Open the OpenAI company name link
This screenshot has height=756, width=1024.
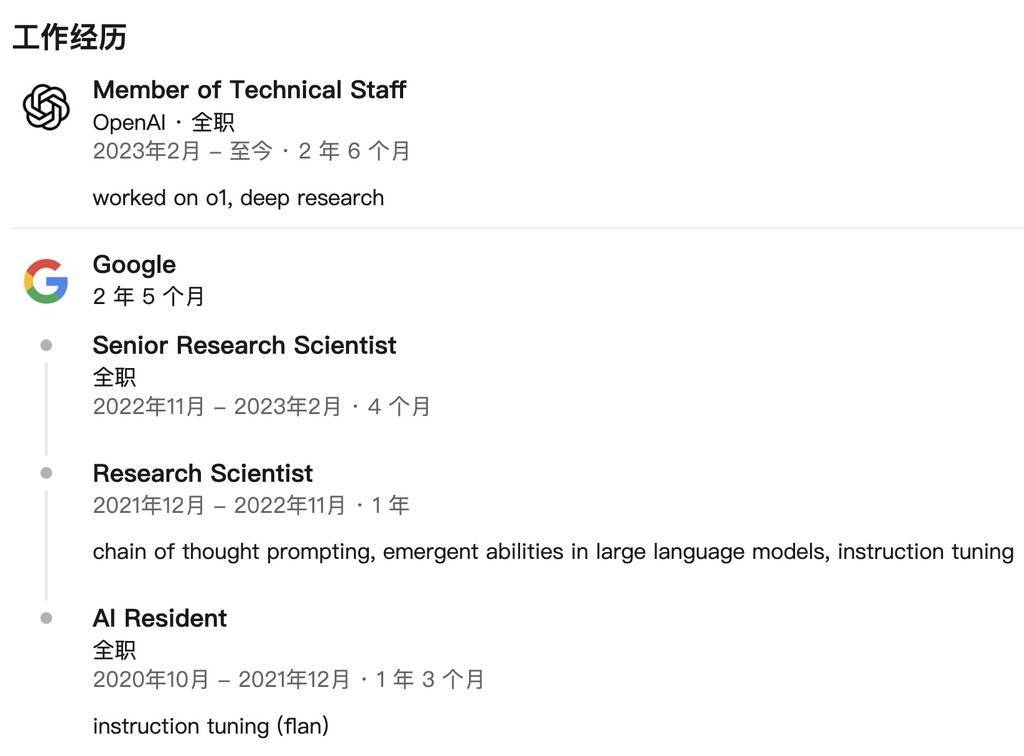(x=129, y=122)
